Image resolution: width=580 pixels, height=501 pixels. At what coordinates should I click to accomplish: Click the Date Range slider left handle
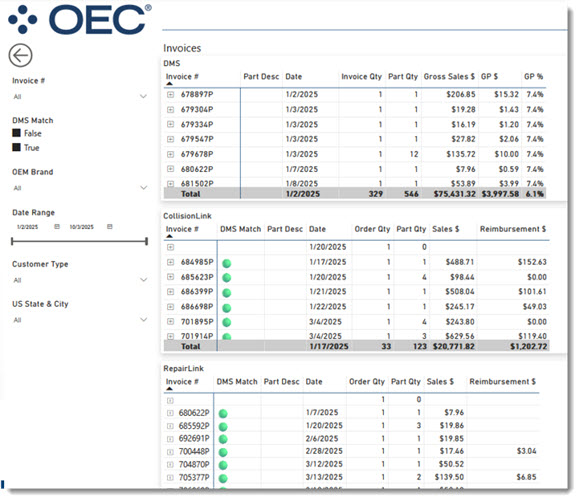coord(12,242)
